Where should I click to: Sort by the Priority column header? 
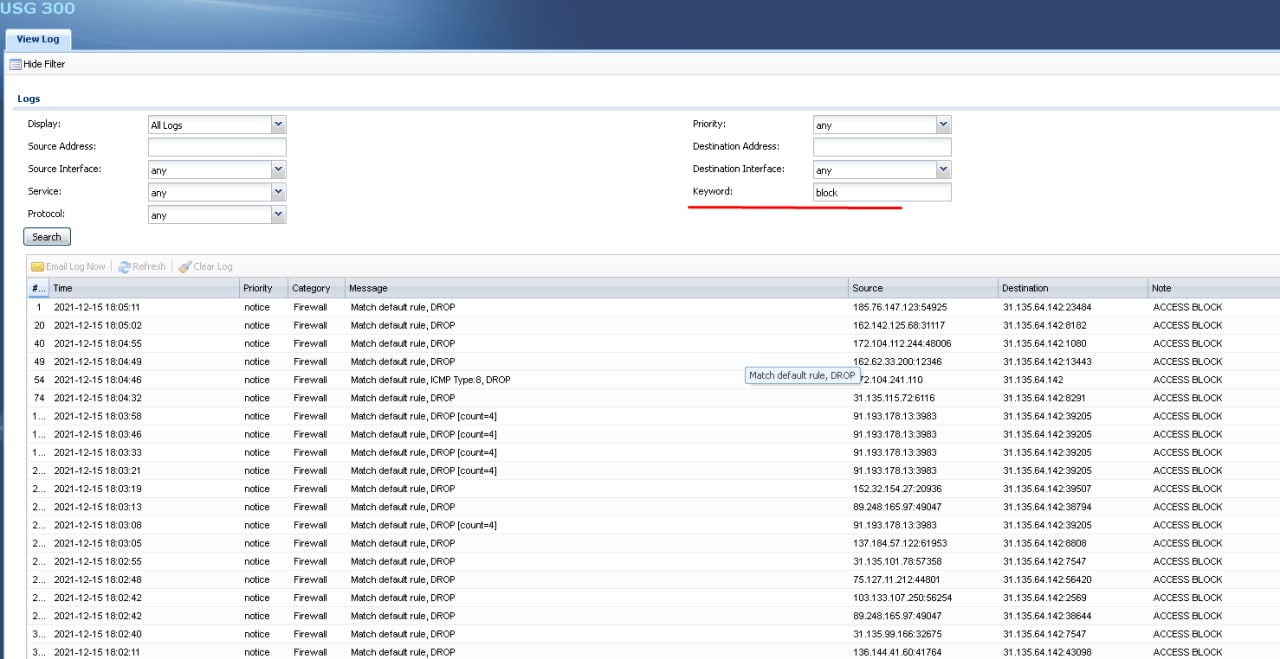click(263, 288)
